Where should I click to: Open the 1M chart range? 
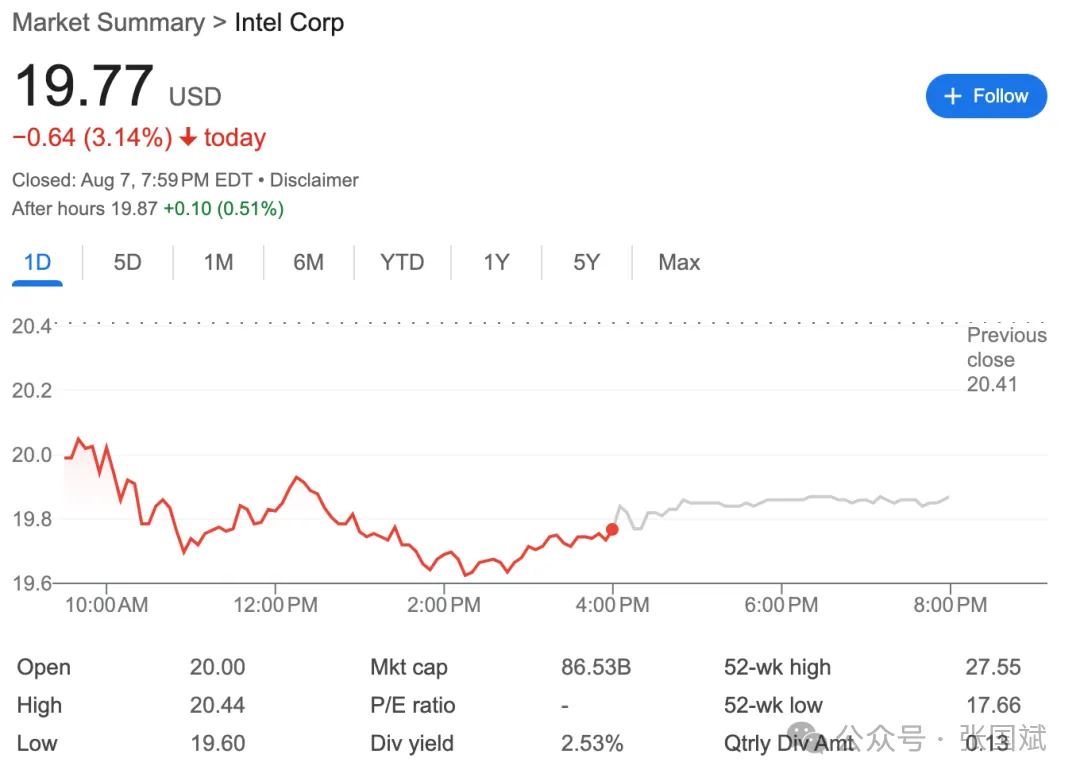tap(218, 263)
